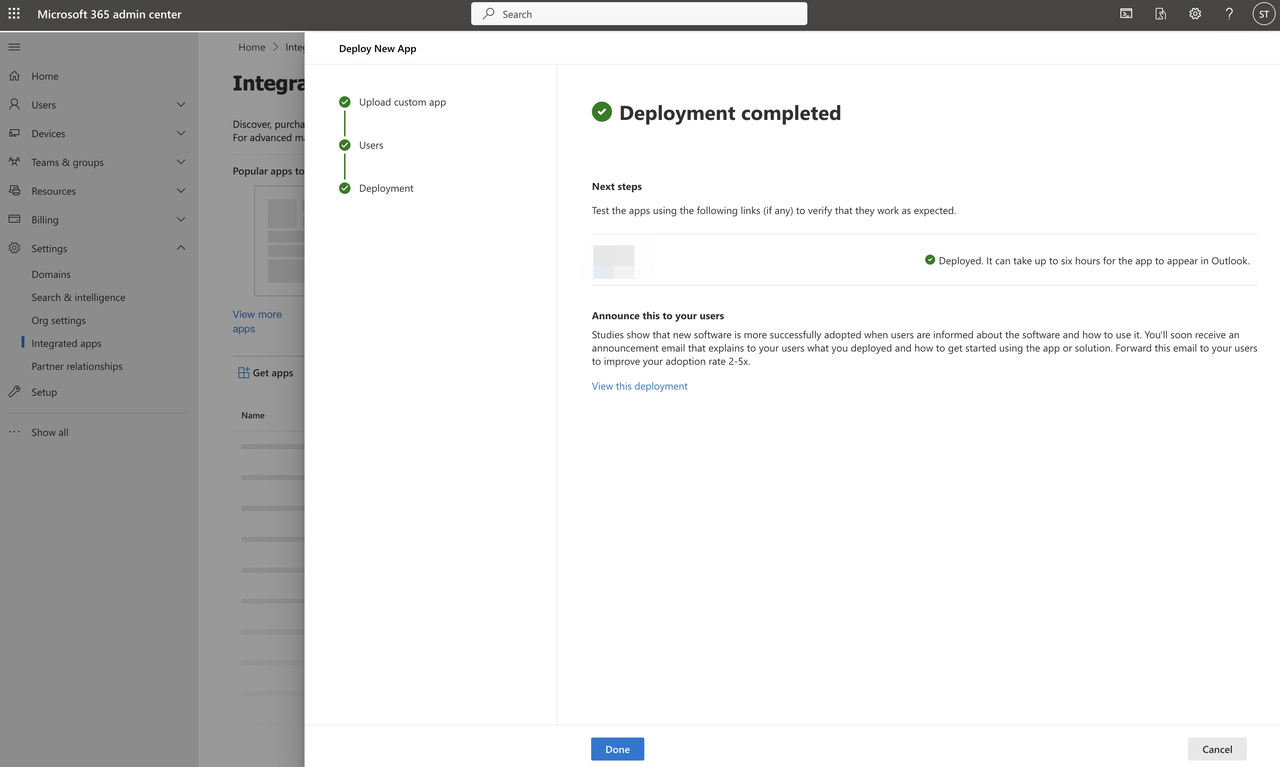Click the Cancel button
Viewport: 1280px width, 767px height.
click(1217, 749)
